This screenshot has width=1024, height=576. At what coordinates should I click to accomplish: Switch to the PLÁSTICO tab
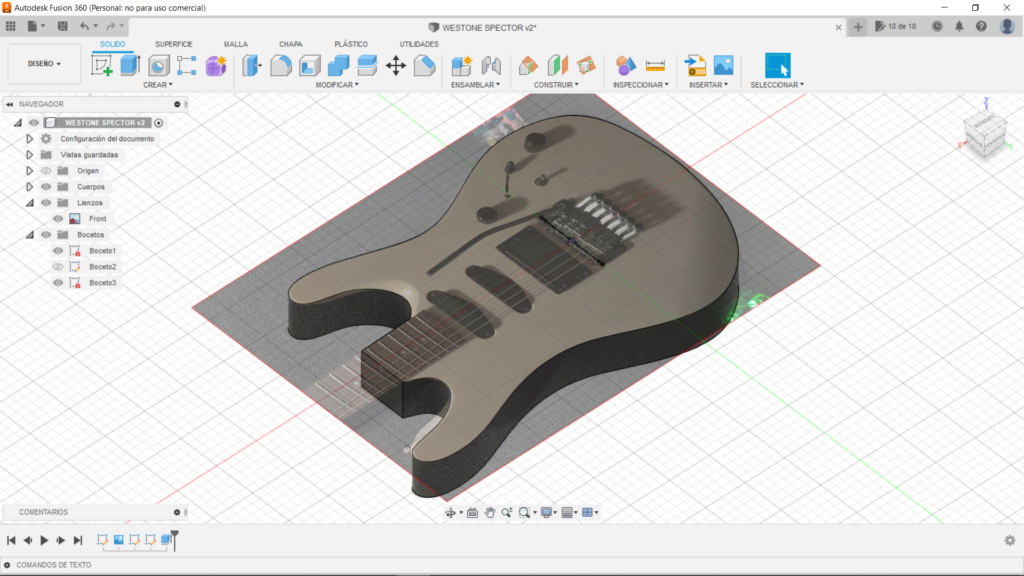[351, 44]
